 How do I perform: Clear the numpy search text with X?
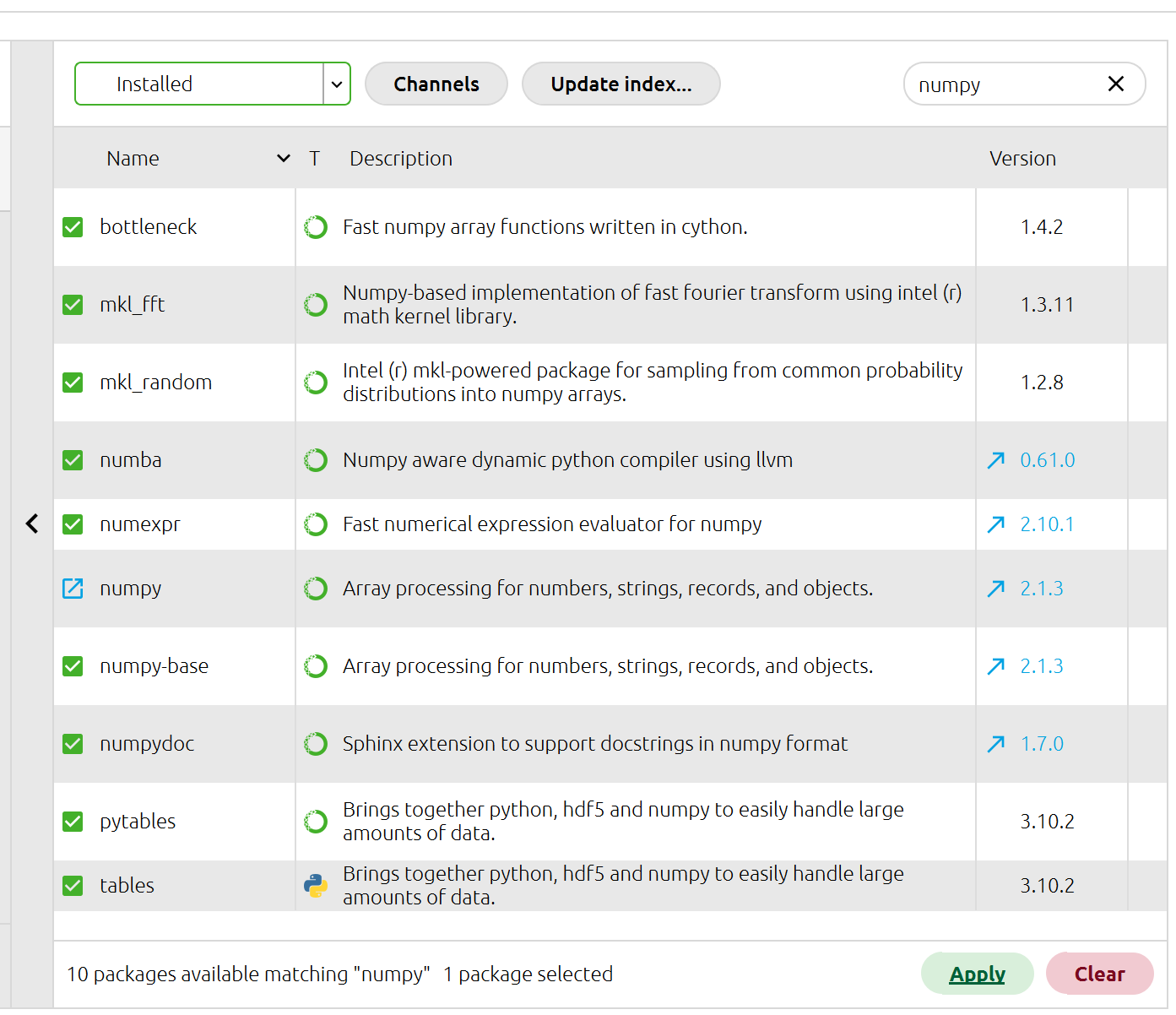[x=1116, y=84]
